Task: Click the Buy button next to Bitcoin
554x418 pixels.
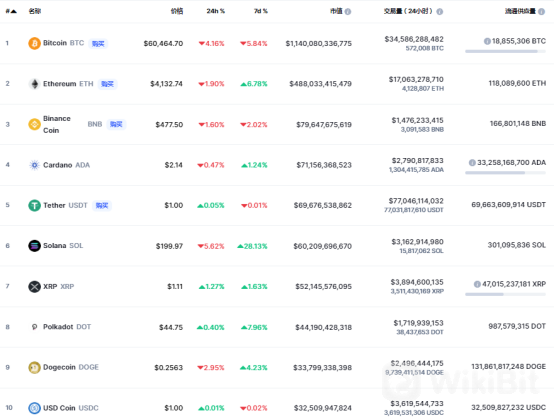Action: tap(98, 43)
